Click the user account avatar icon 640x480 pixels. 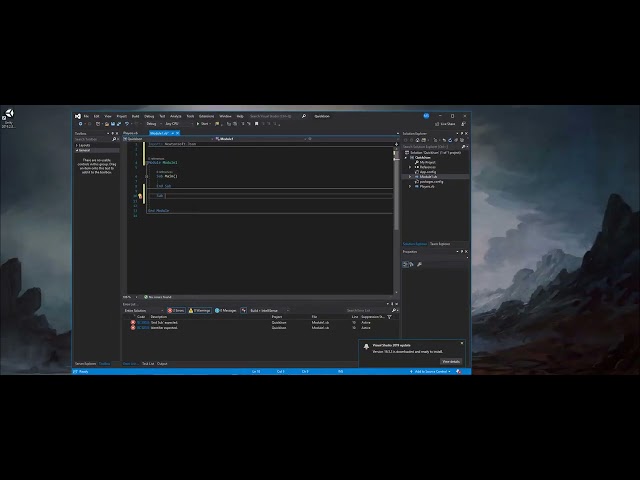click(426, 116)
